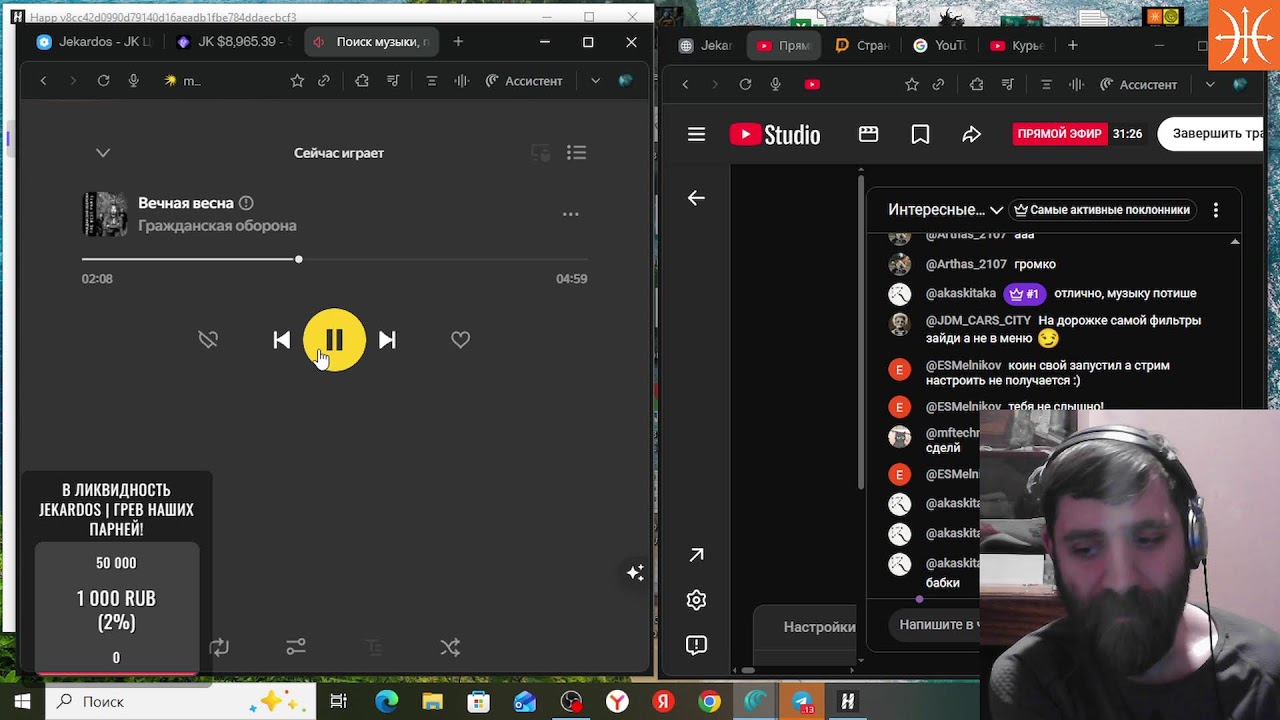The width and height of the screenshot is (1280, 720).
Task: Collapse the Now Playing panel
Action: 103,153
